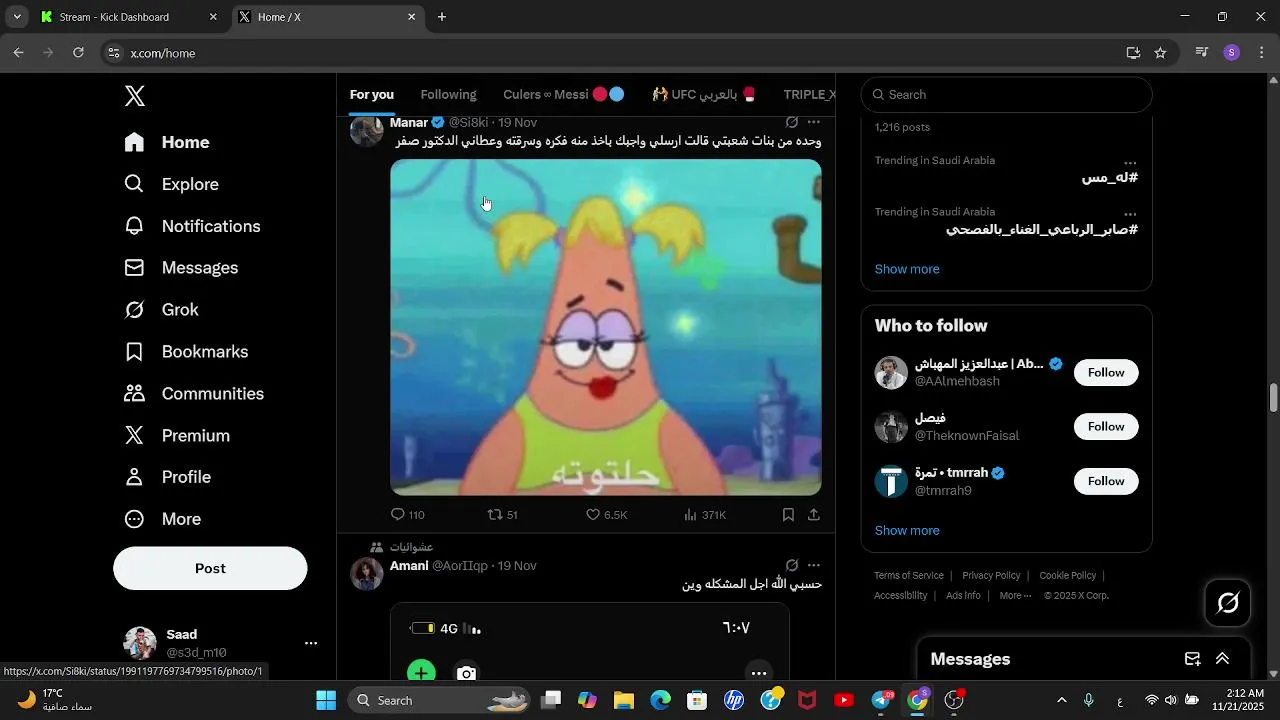Open YouTube from taskbar
Image resolution: width=1280 pixels, height=720 pixels.
point(844,700)
